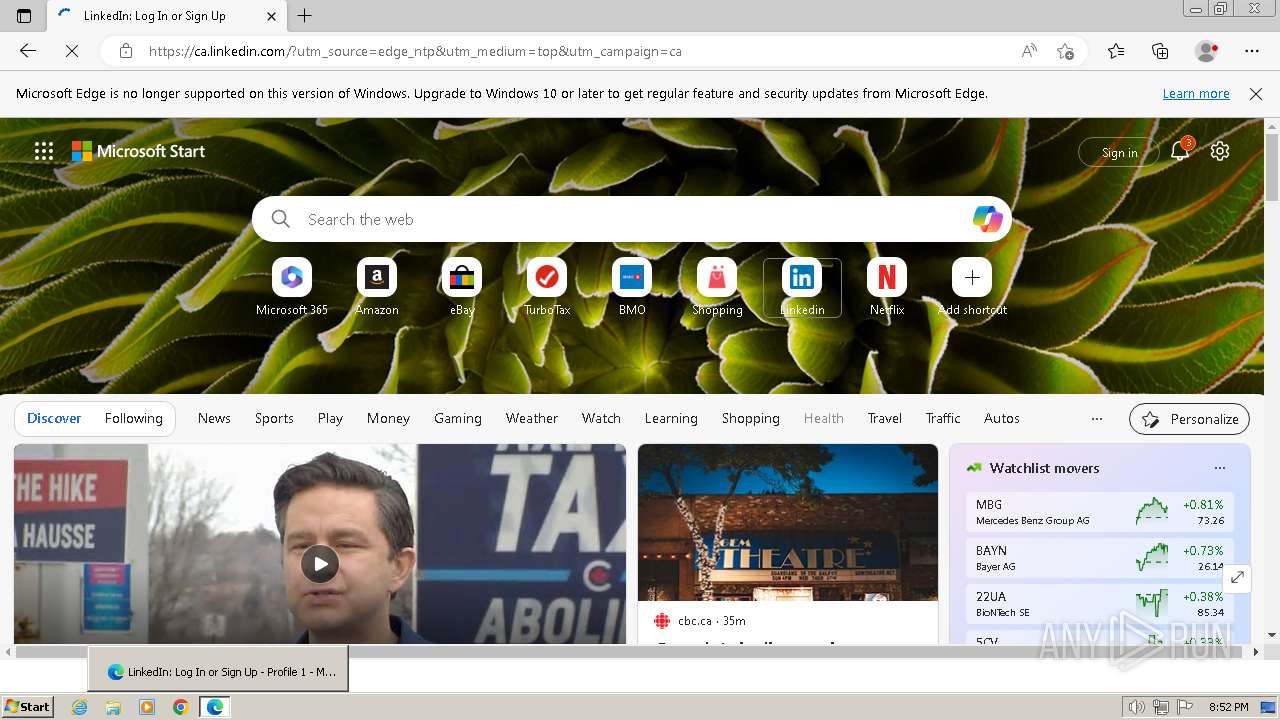Open the browser profile avatar
Viewport: 1280px width, 720px height.
coord(1206,51)
